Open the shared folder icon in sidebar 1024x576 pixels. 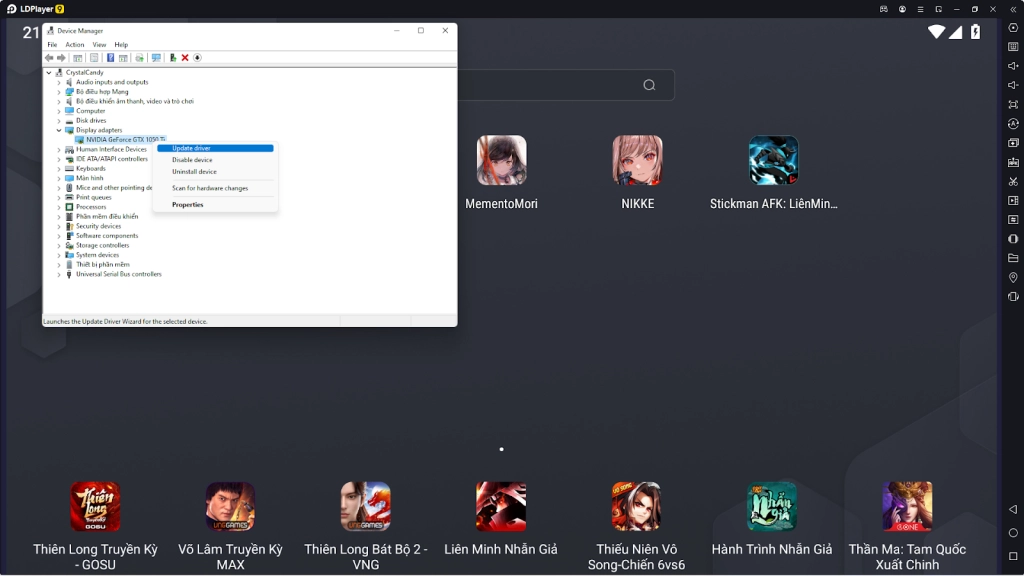(x=1013, y=258)
